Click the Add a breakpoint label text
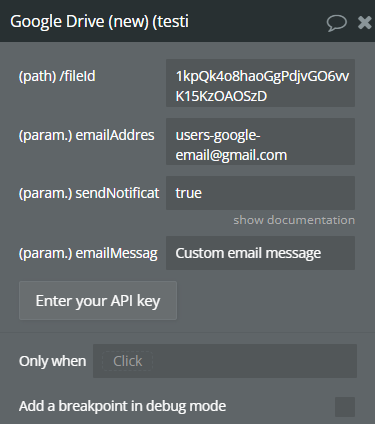Image resolution: width=375 pixels, height=424 pixels. (x=122, y=406)
